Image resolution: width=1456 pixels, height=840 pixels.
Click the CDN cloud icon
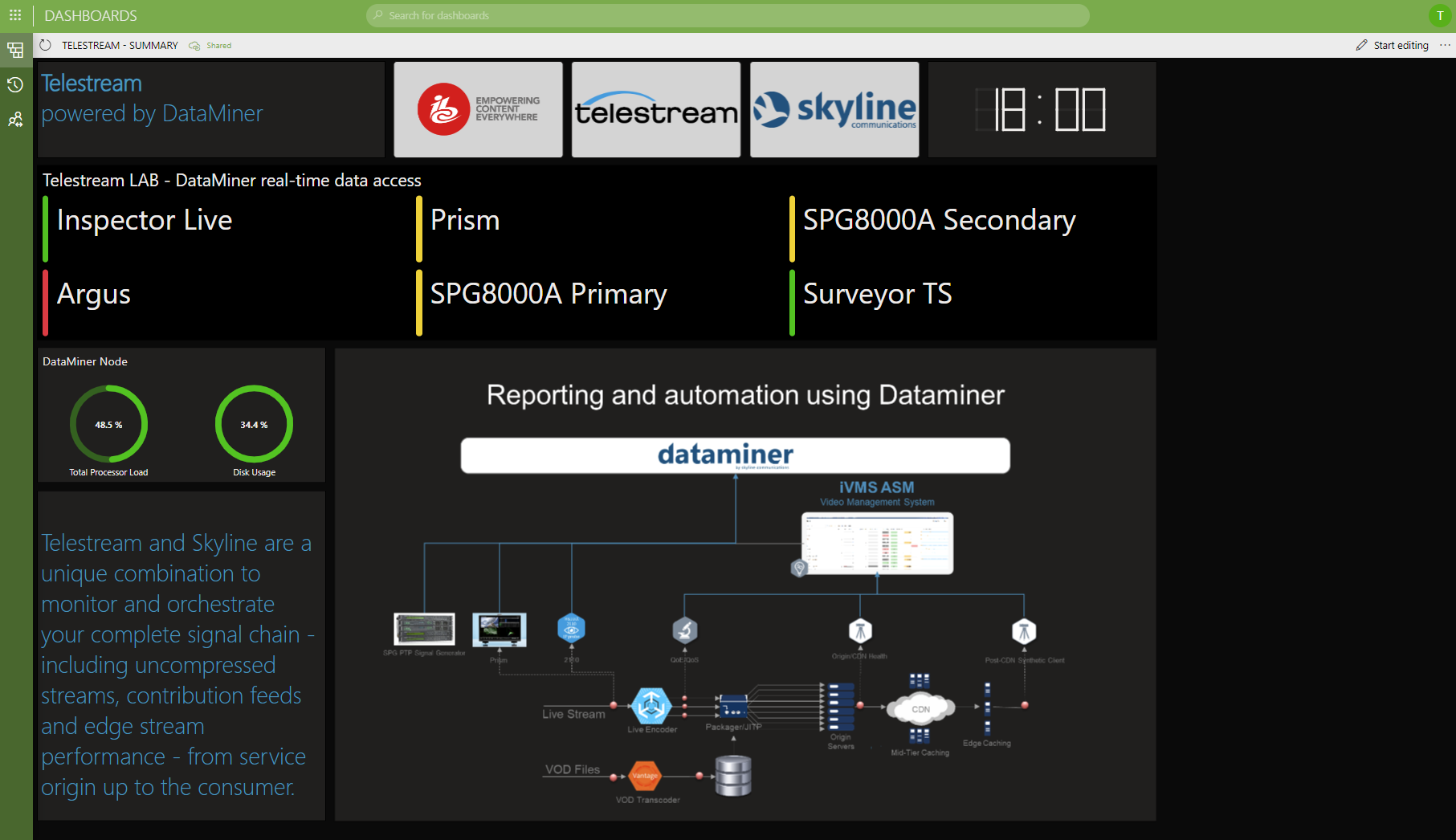coord(921,708)
